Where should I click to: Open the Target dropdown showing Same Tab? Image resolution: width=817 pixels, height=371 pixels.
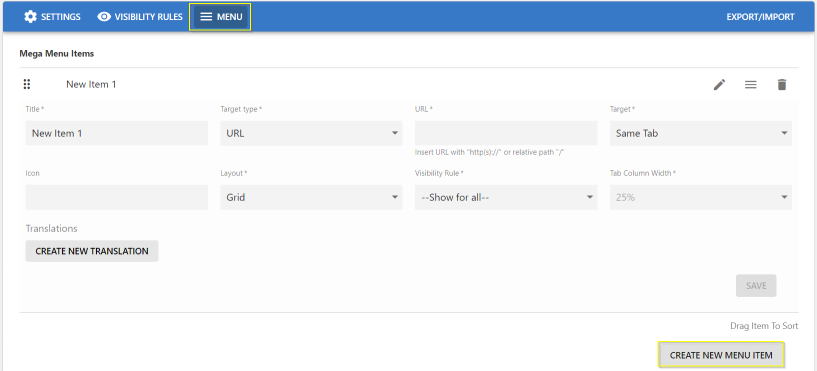(x=701, y=133)
